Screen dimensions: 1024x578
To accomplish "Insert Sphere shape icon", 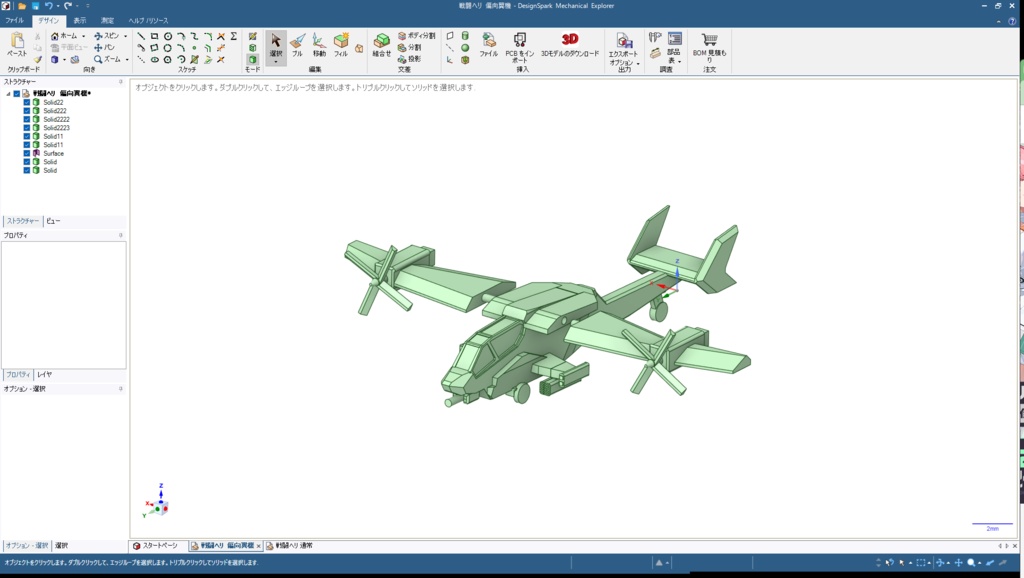I will (x=465, y=48).
